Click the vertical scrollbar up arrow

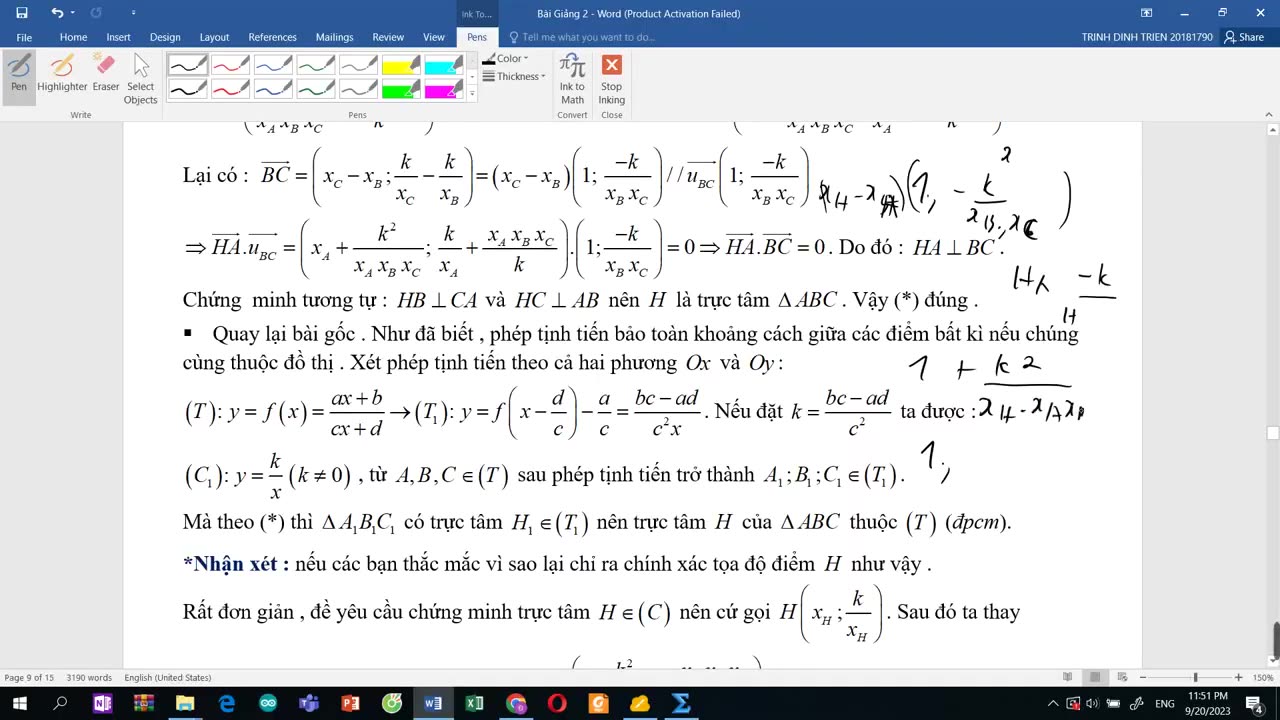coord(1272,129)
